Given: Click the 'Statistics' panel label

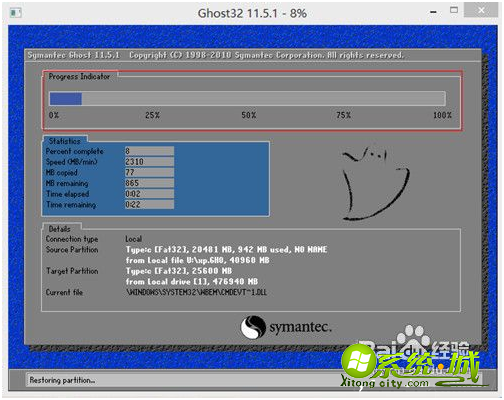Looking at the screenshot, I should [65, 141].
